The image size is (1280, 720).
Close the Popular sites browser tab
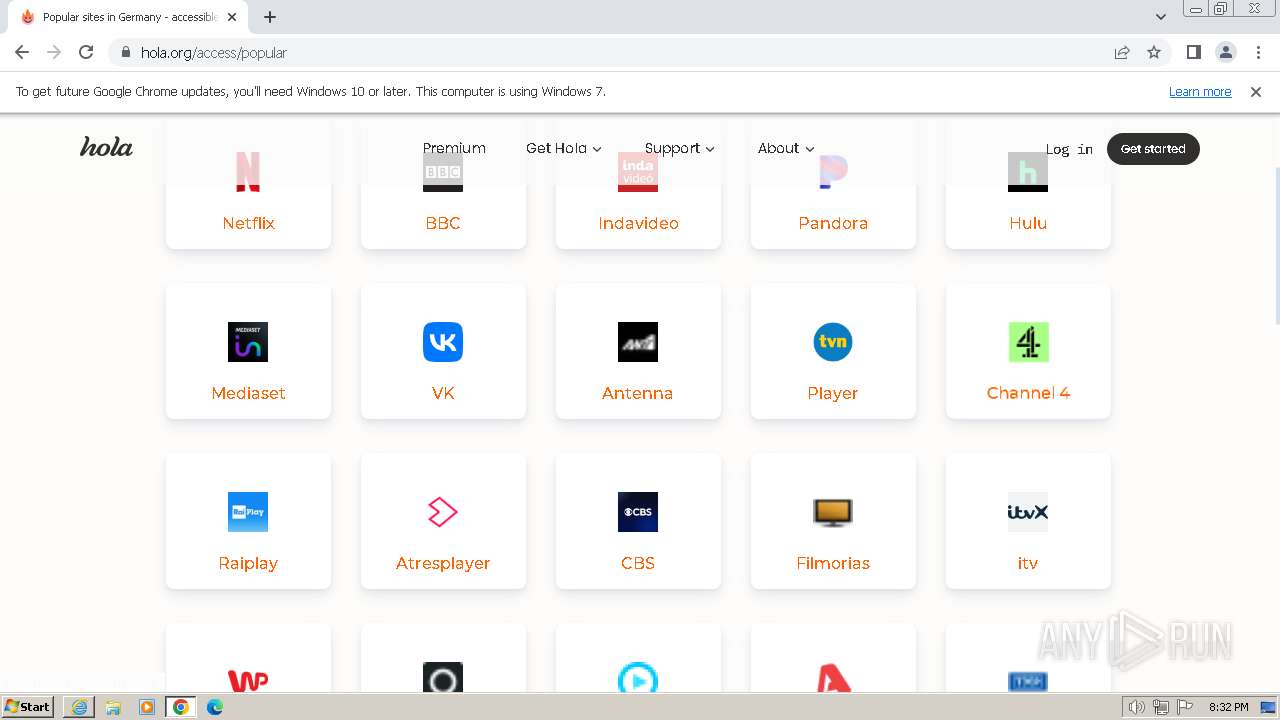click(232, 17)
